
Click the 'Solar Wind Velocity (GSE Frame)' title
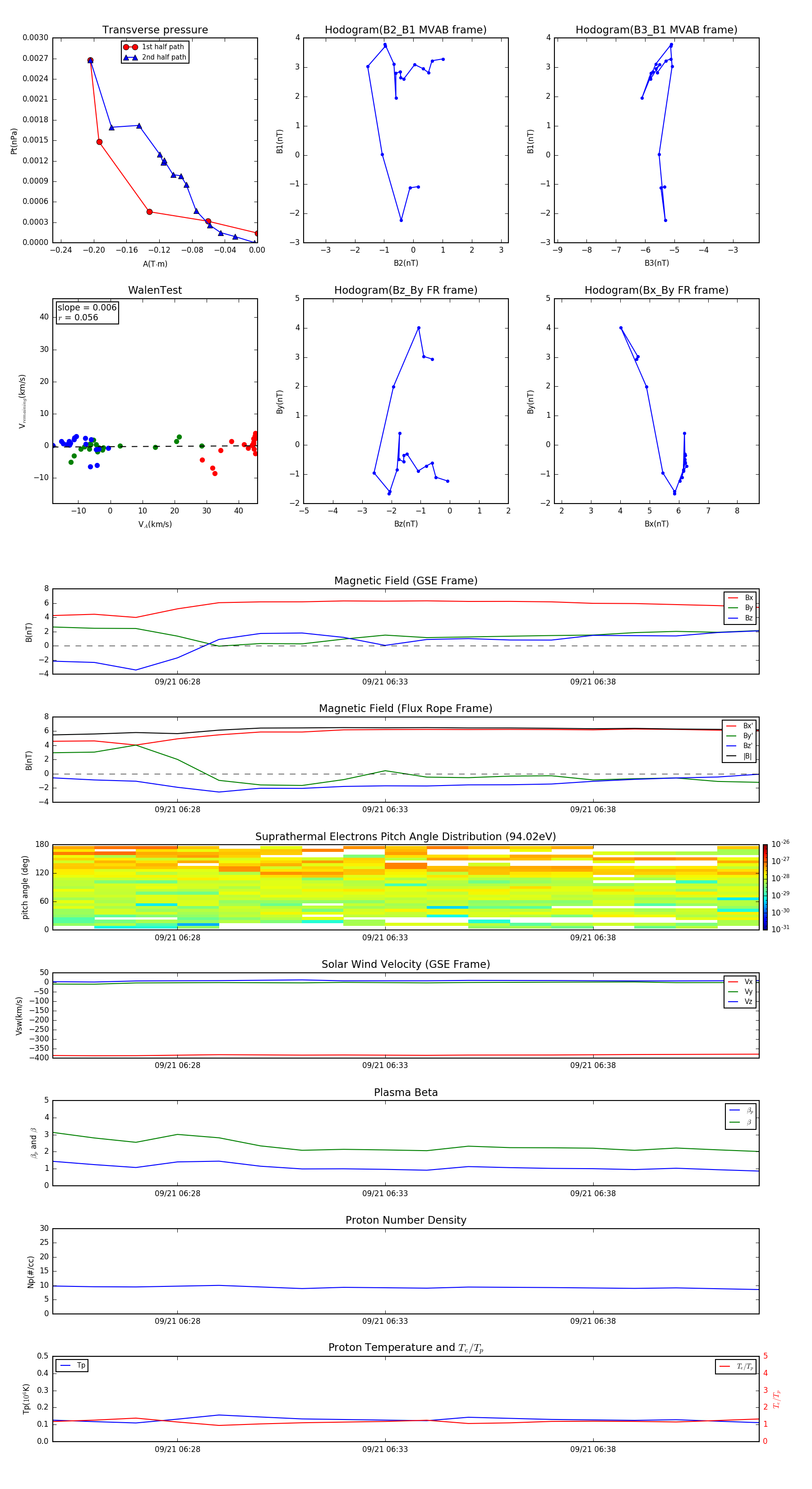click(x=406, y=964)
